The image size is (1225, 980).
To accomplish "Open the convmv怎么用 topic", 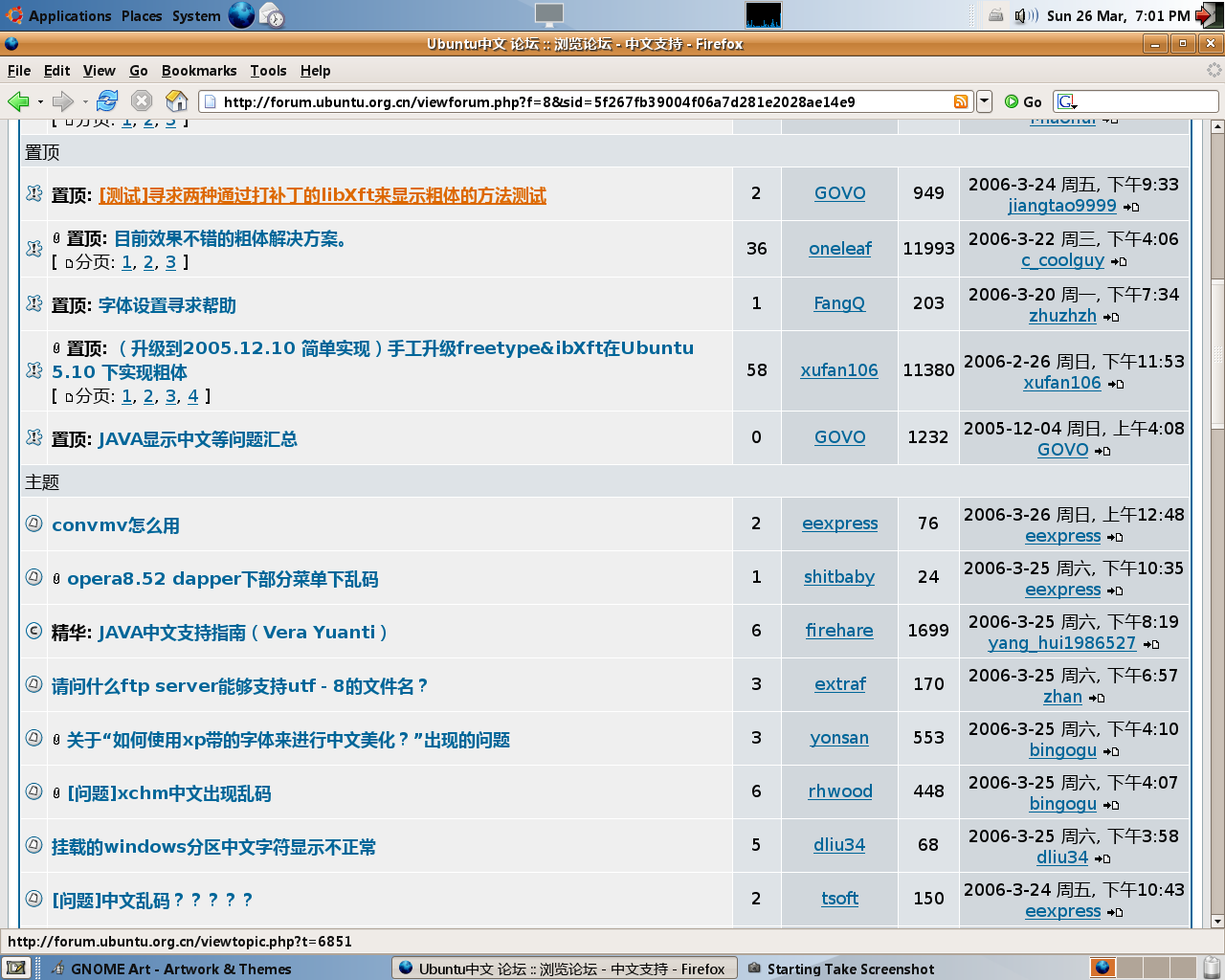I will point(116,524).
